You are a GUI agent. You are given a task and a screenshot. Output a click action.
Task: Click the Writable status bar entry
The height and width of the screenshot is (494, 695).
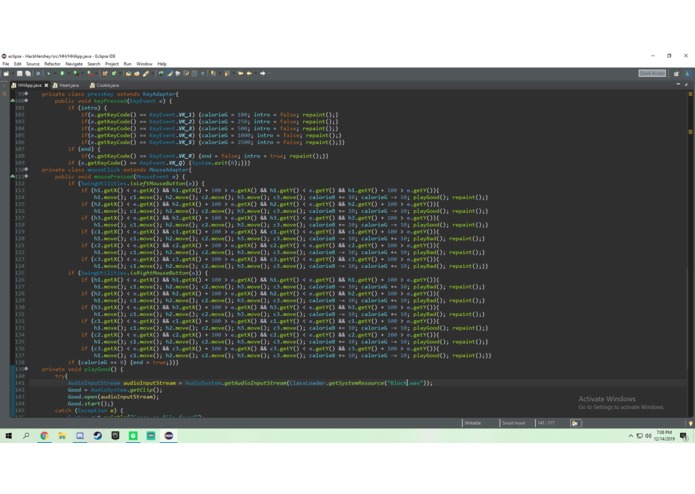tap(472, 423)
